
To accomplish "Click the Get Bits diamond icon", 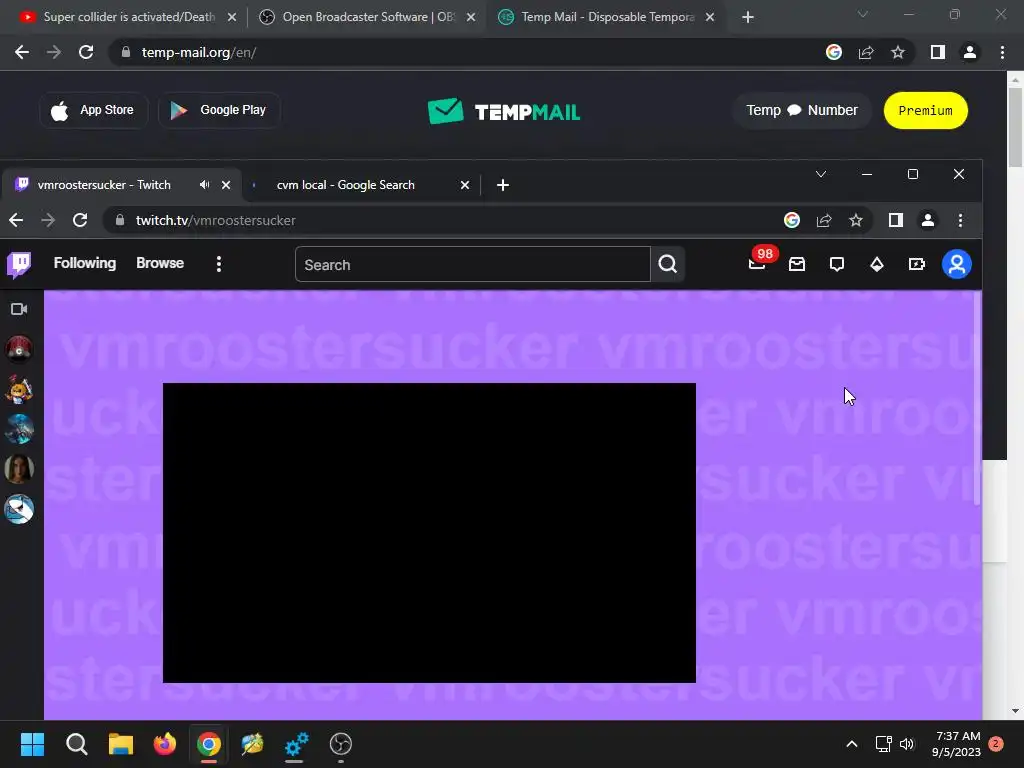I will [x=876, y=264].
